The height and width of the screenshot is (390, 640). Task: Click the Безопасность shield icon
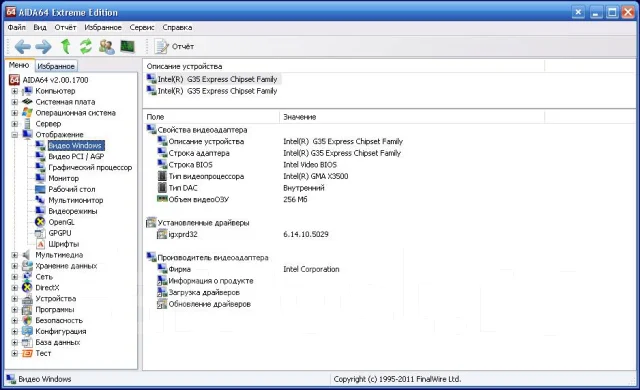coord(27,321)
